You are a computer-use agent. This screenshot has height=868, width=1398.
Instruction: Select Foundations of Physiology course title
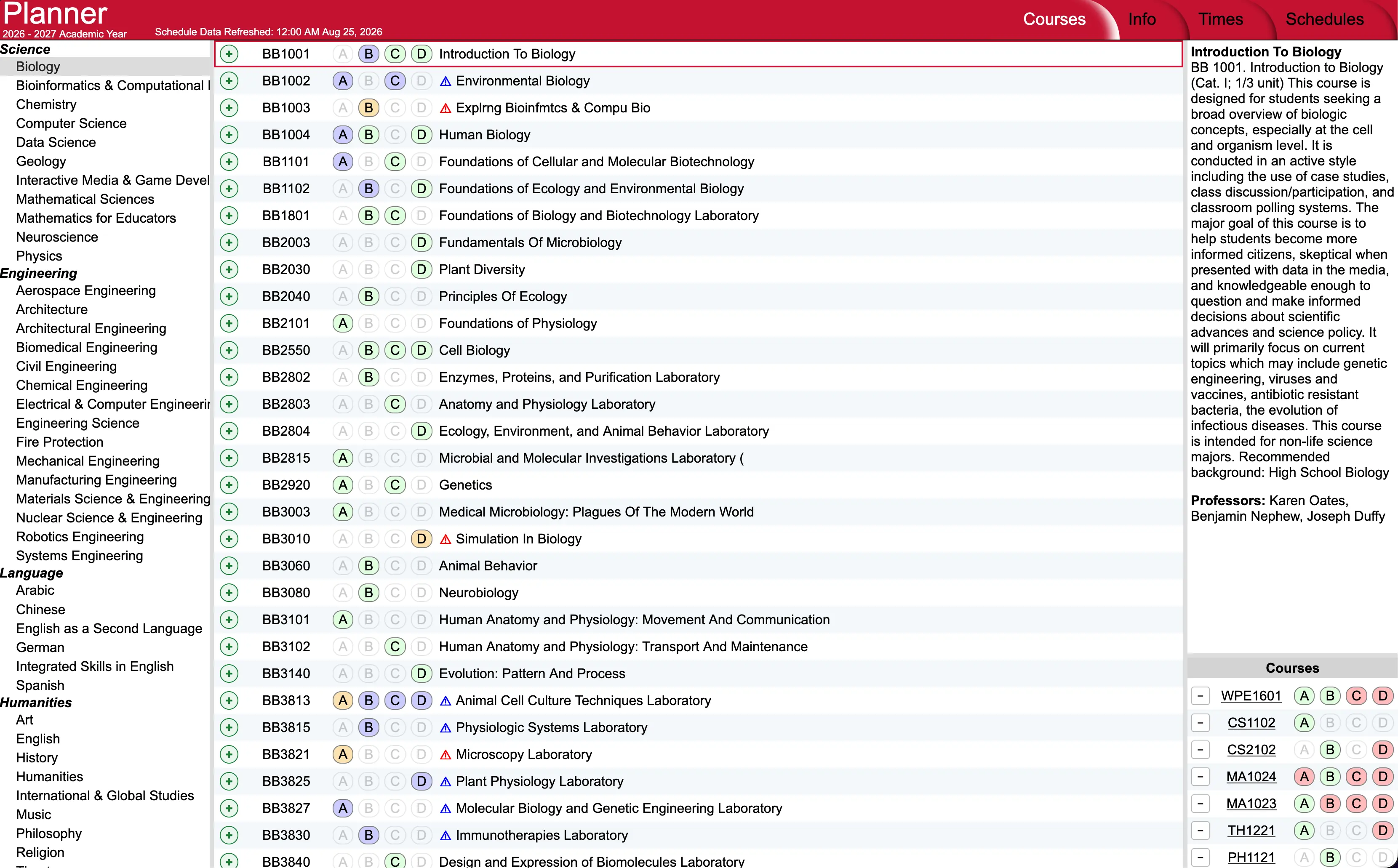[x=518, y=323]
